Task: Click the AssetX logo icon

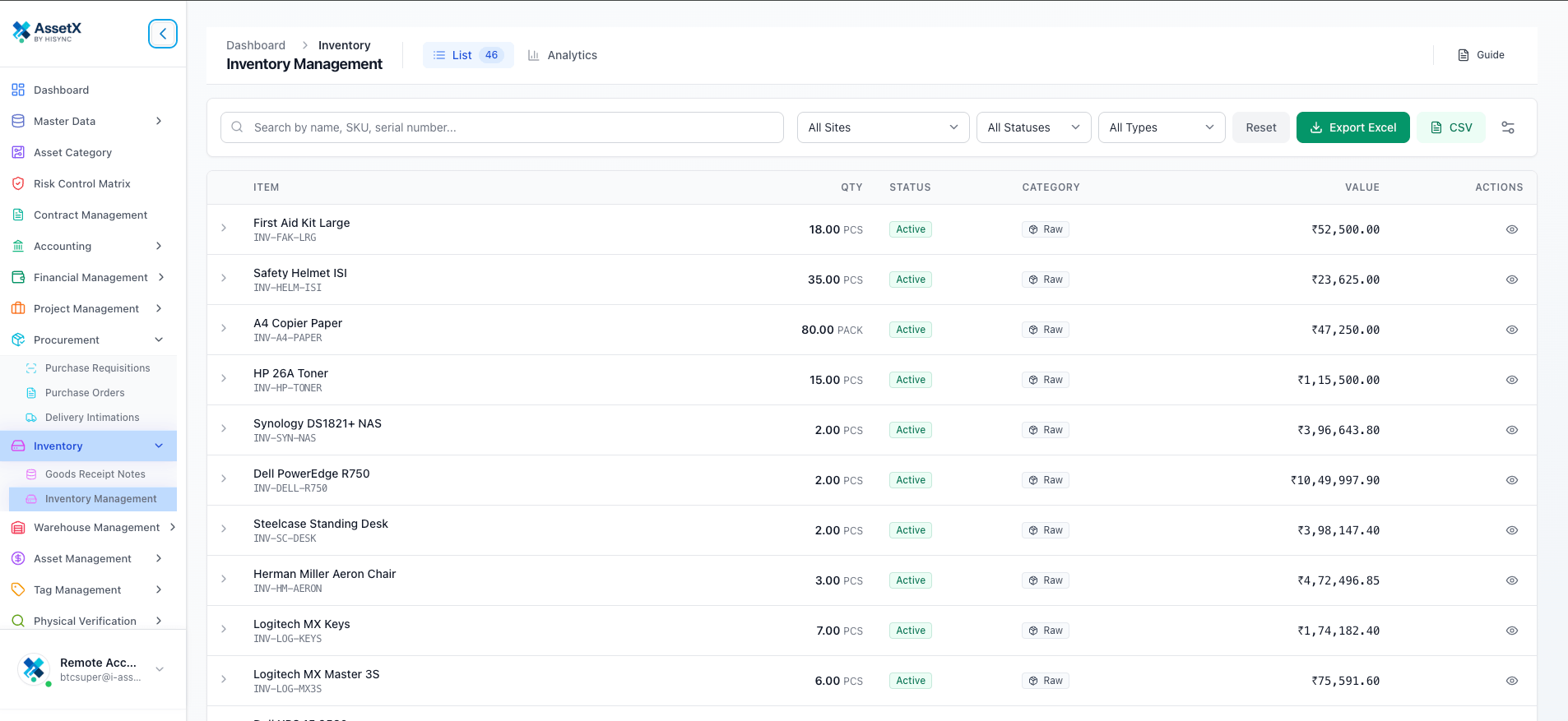Action: (22, 31)
